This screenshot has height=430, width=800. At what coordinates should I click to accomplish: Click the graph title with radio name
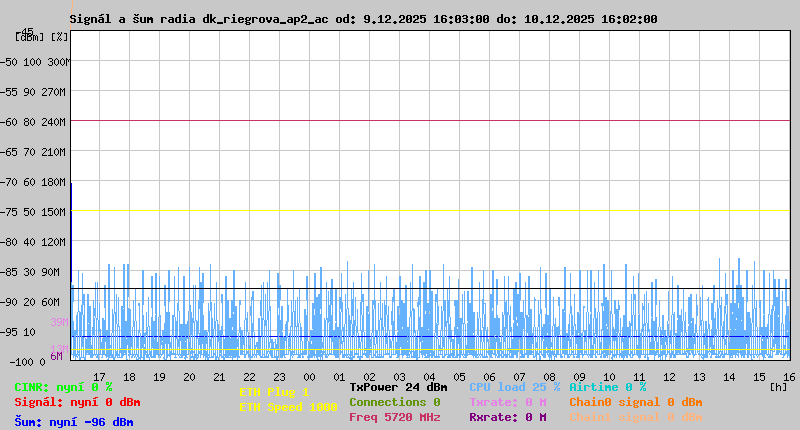364,19
